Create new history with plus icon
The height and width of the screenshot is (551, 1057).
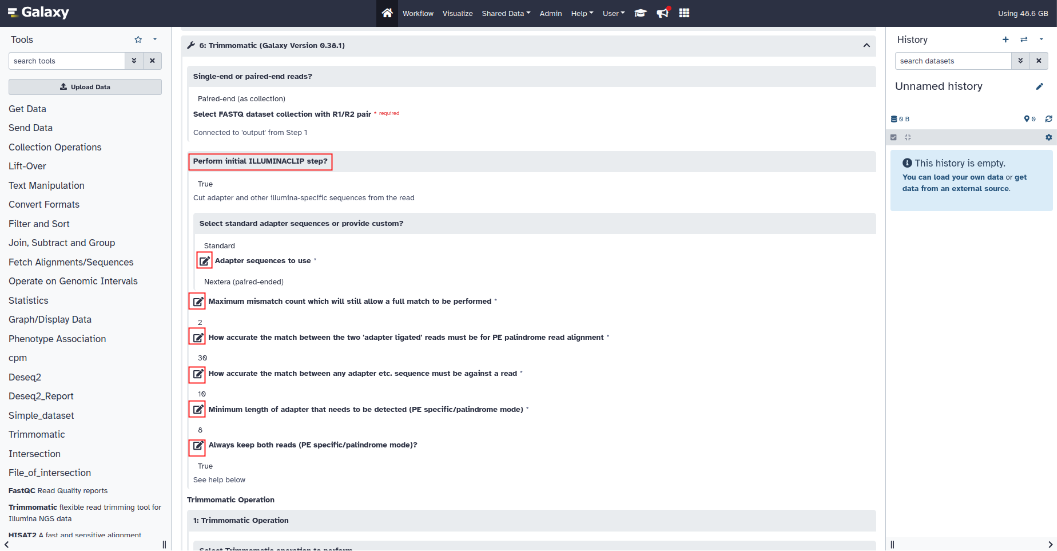tap(1006, 40)
